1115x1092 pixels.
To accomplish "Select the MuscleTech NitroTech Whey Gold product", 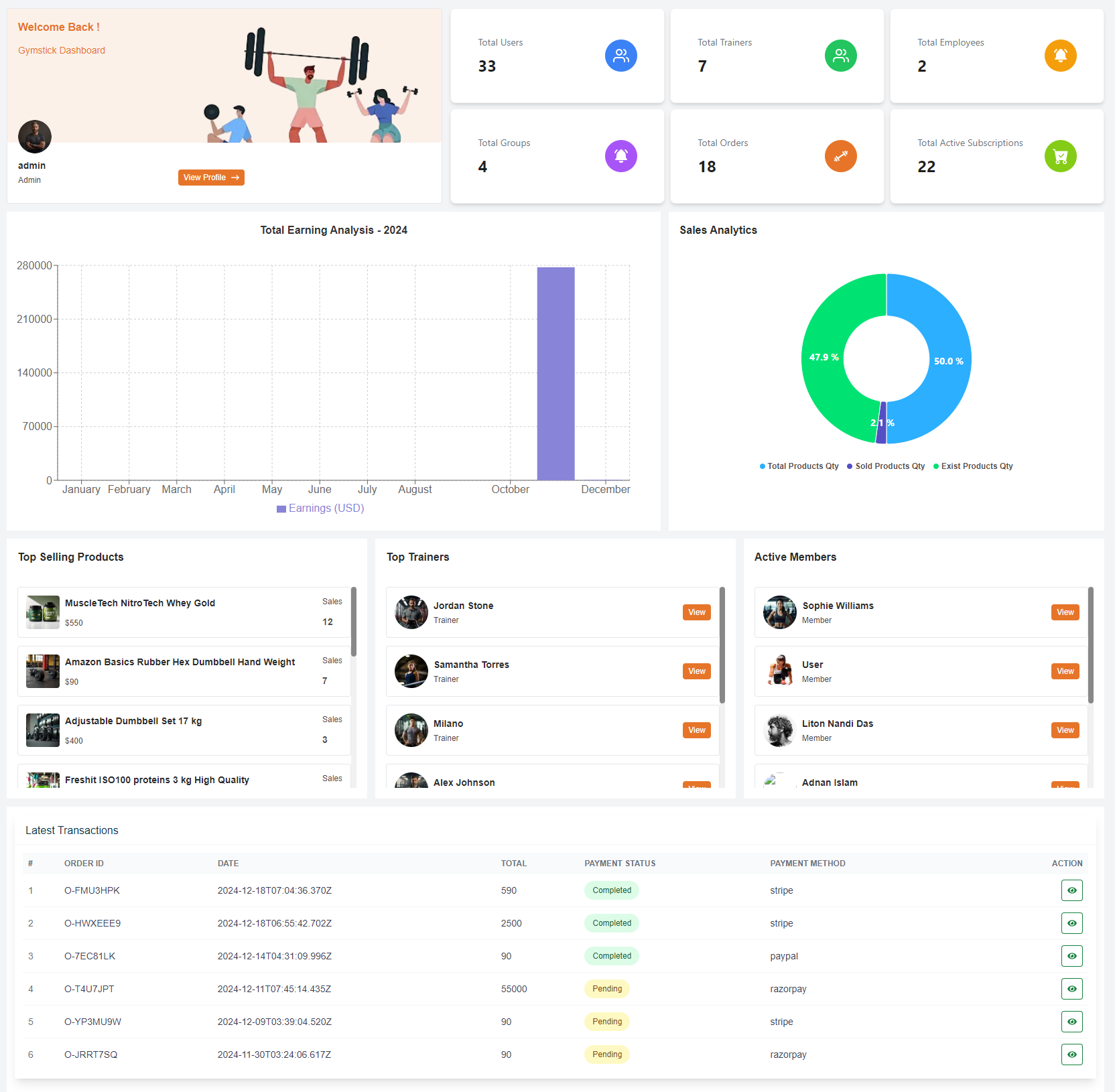I will click(x=140, y=603).
